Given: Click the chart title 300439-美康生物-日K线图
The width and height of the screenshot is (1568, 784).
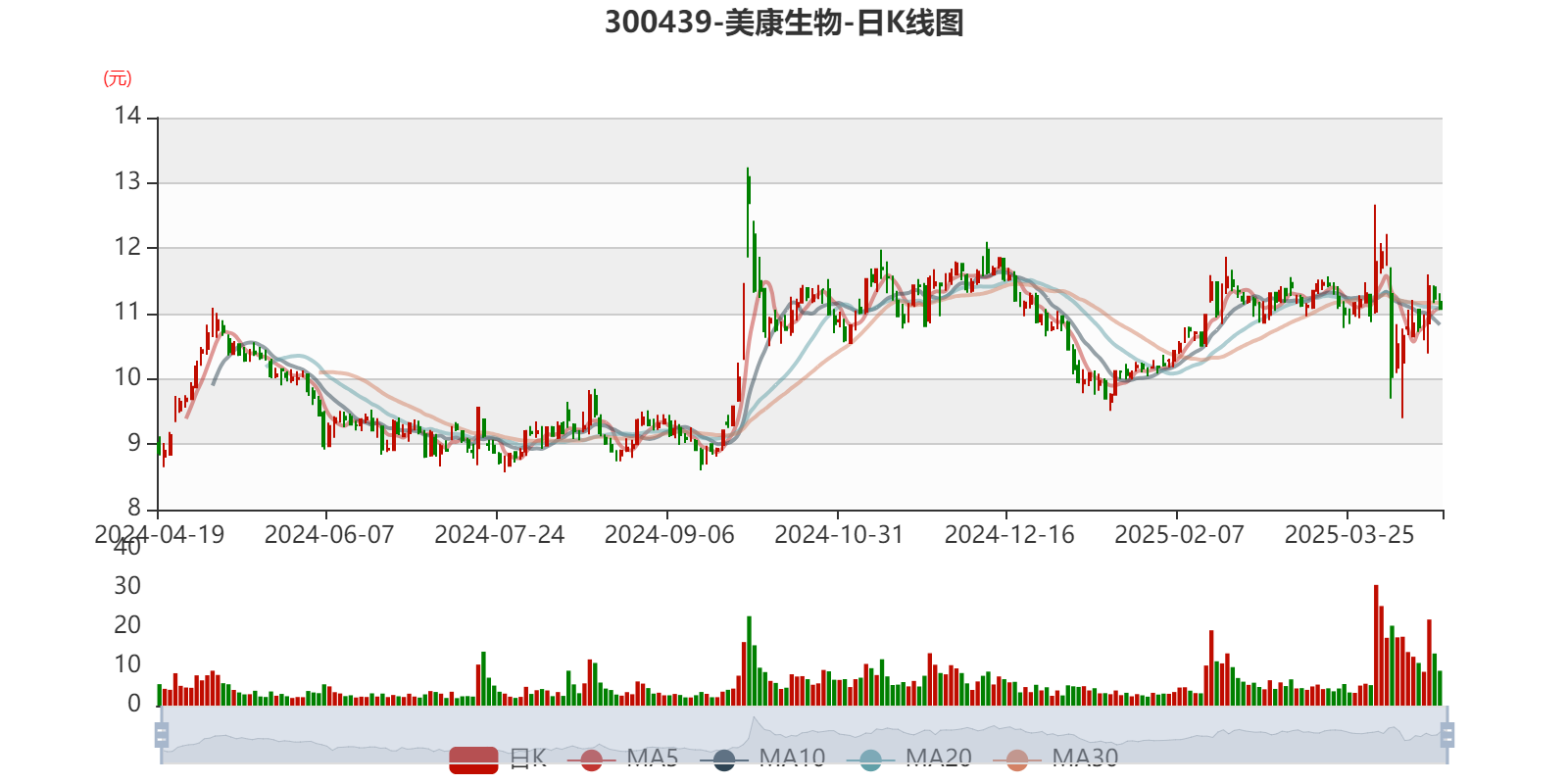Looking at the screenshot, I should 784,22.
